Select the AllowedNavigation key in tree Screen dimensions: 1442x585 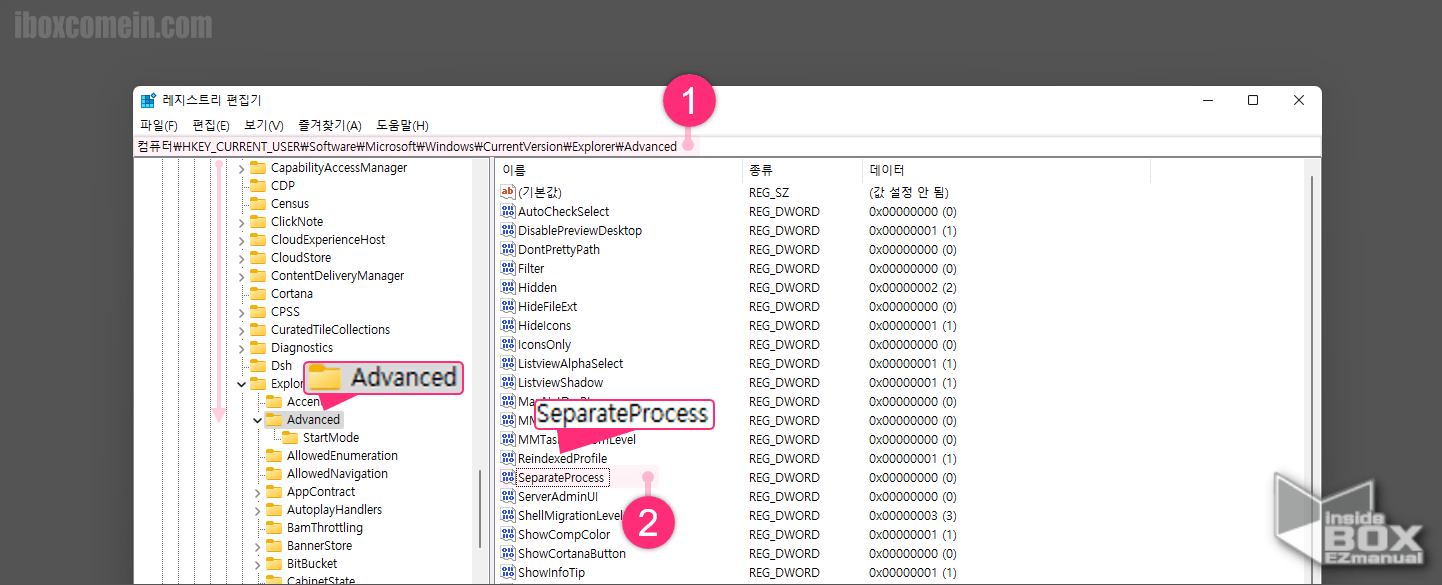(337, 474)
